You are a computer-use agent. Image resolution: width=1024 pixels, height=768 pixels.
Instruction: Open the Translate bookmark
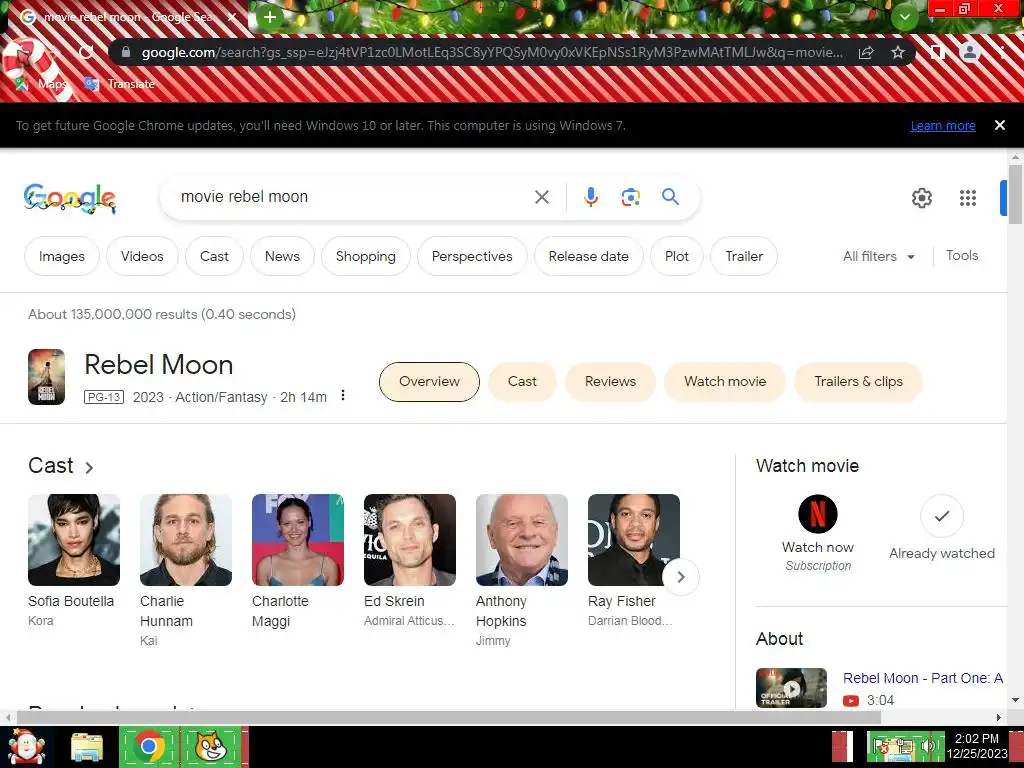(120, 84)
